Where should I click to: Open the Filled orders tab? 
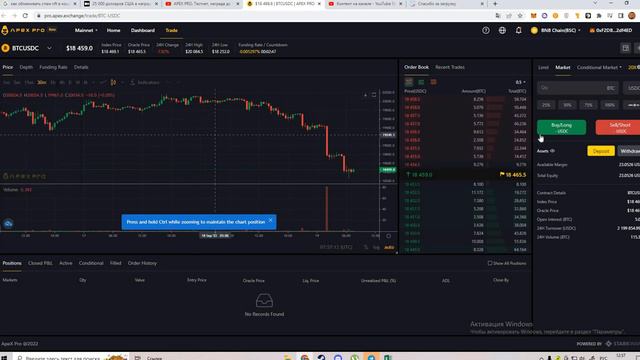pos(116,263)
